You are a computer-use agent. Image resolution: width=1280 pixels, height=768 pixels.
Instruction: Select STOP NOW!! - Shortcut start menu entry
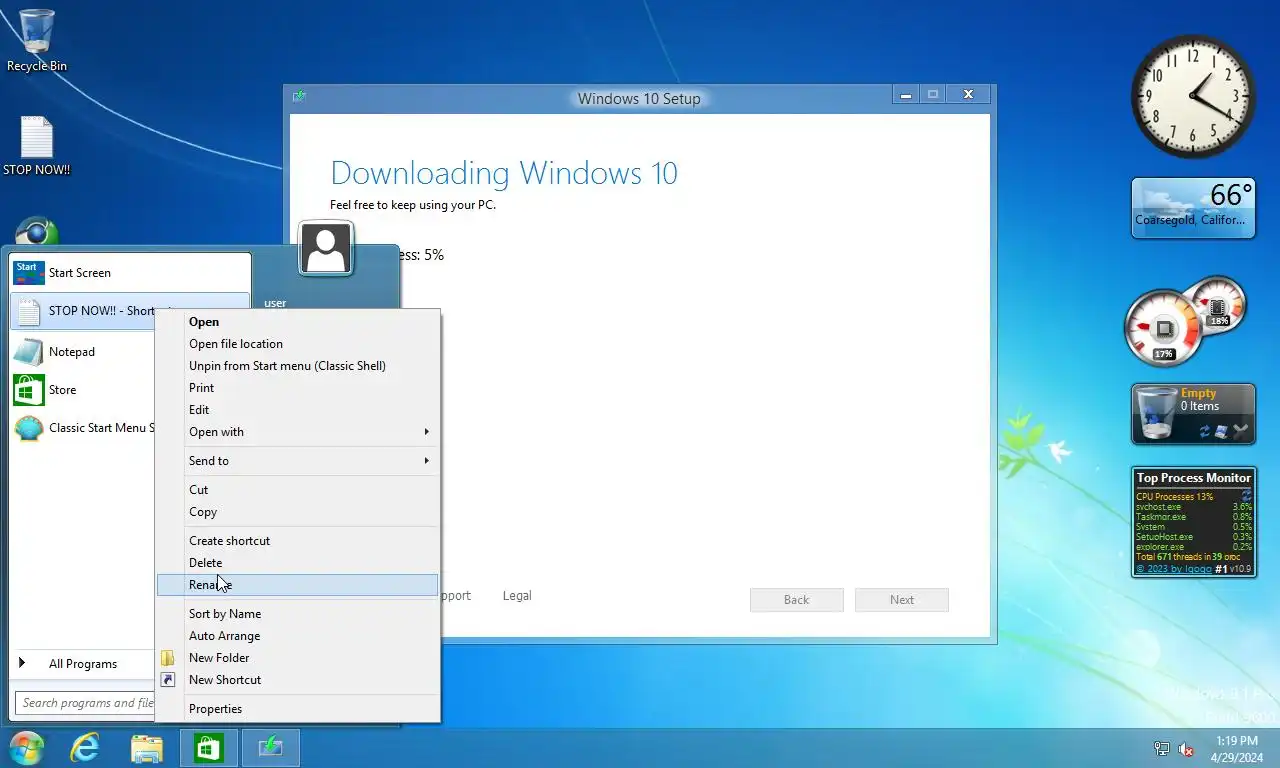pos(130,311)
